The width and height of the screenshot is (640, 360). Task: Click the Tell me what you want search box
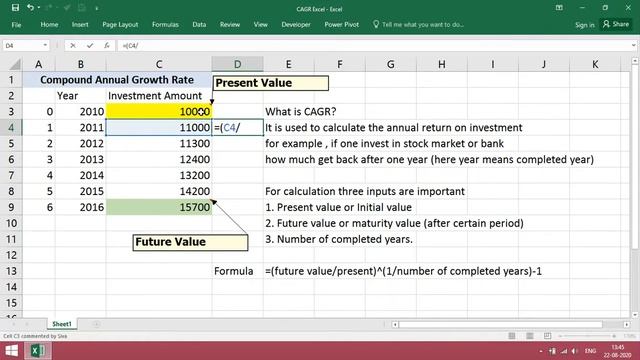pyautogui.click(x=418, y=24)
